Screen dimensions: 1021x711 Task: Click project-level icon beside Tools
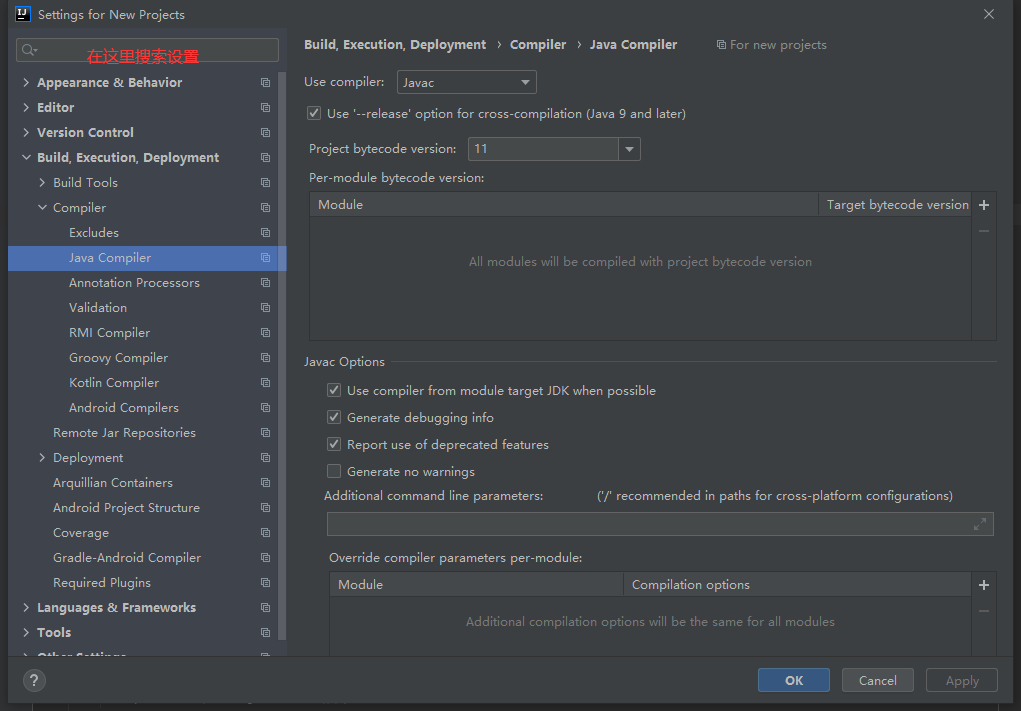click(x=266, y=633)
